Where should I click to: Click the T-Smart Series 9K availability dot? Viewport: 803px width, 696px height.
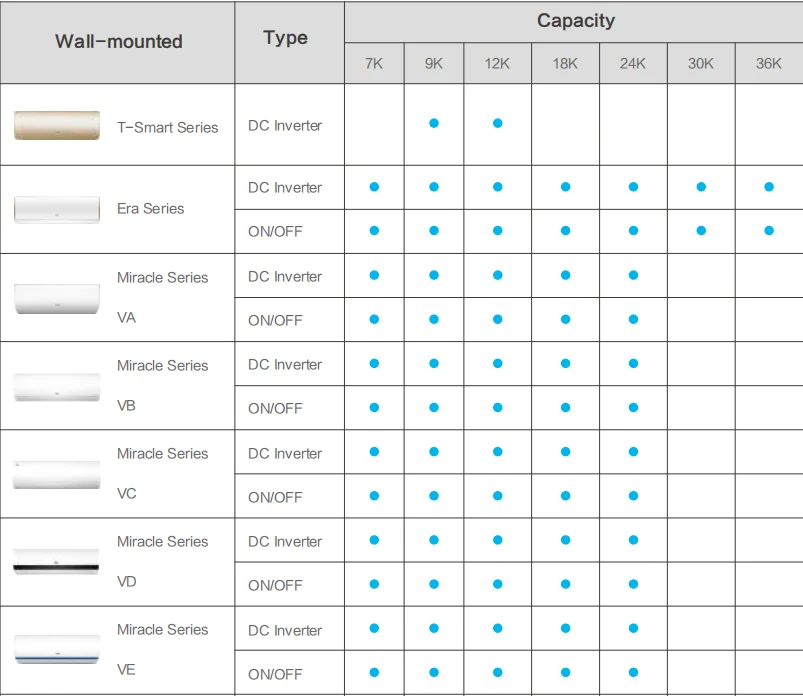tap(434, 123)
